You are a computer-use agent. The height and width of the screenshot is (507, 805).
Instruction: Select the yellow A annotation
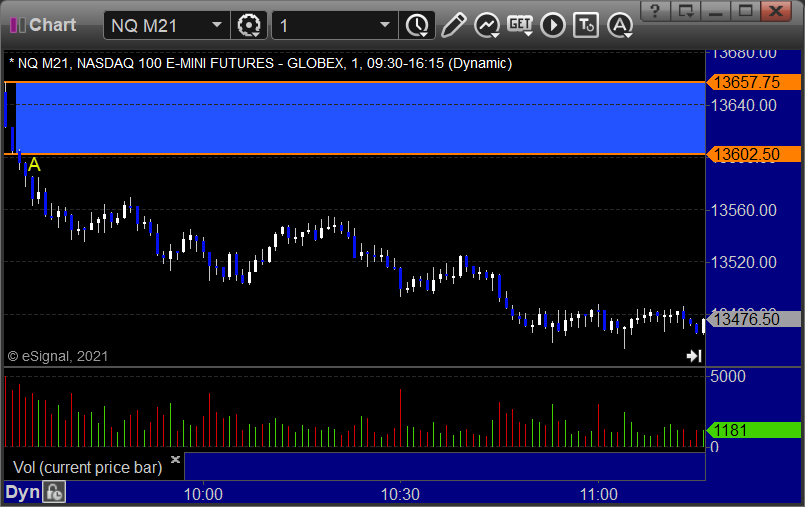34,165
